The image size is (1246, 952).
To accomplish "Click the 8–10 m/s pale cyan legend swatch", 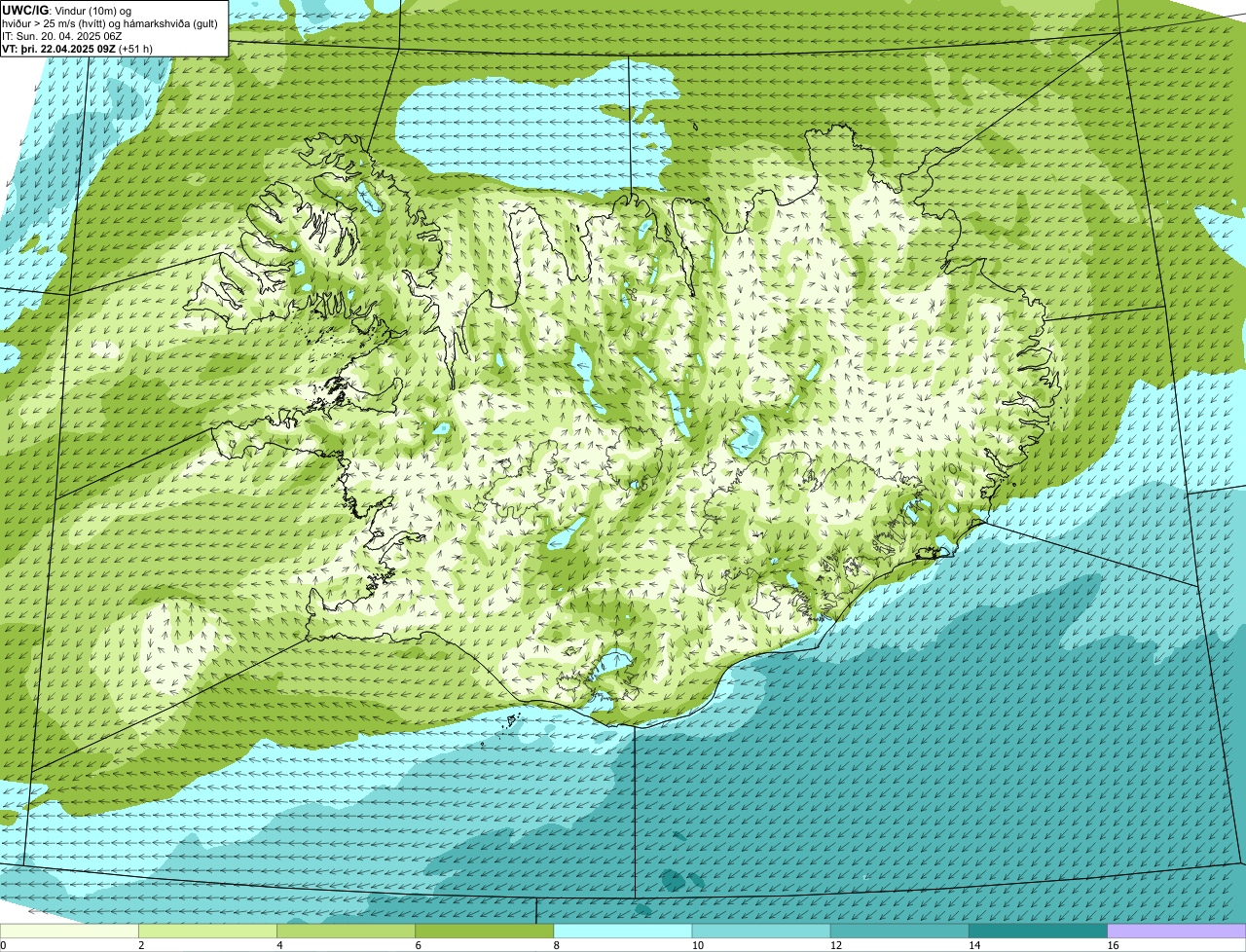I will 623,931.
